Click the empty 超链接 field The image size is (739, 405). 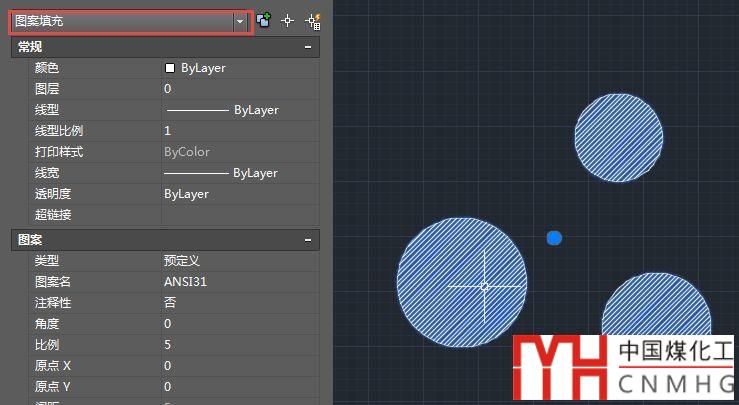click(x=240, y=215)
